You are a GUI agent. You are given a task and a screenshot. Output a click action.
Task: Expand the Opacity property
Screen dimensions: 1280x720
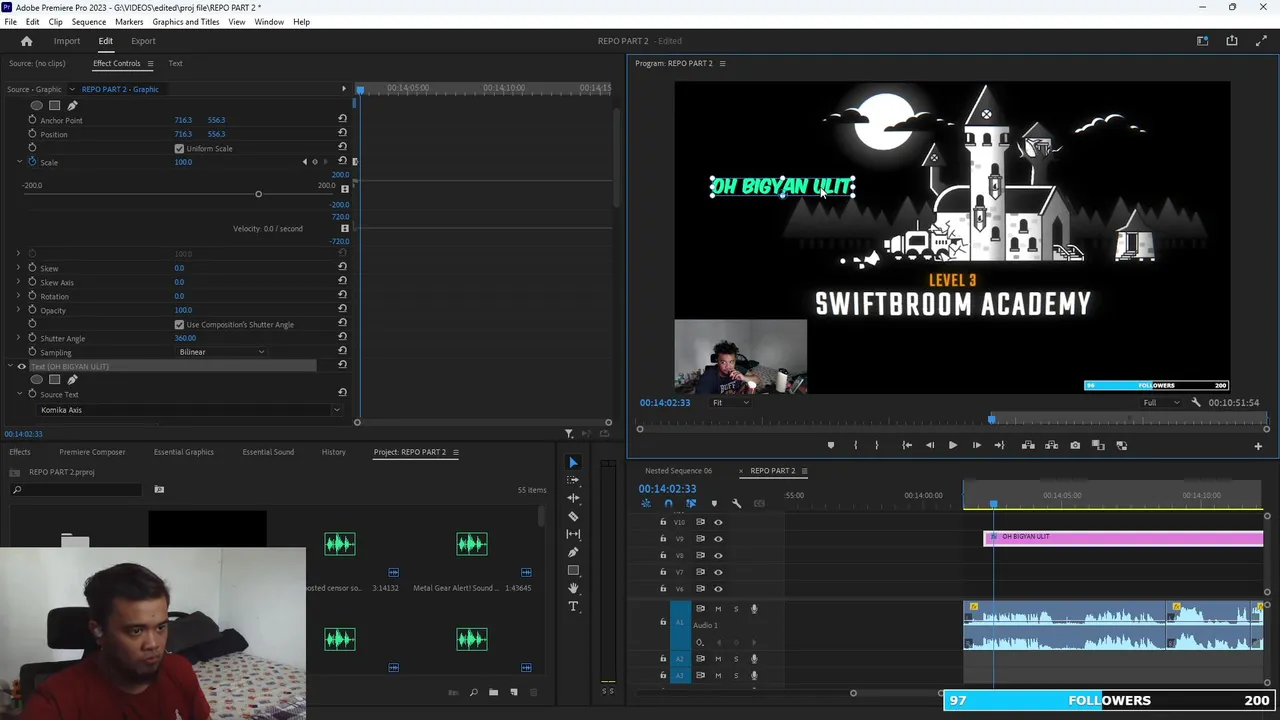coord(19,310)
